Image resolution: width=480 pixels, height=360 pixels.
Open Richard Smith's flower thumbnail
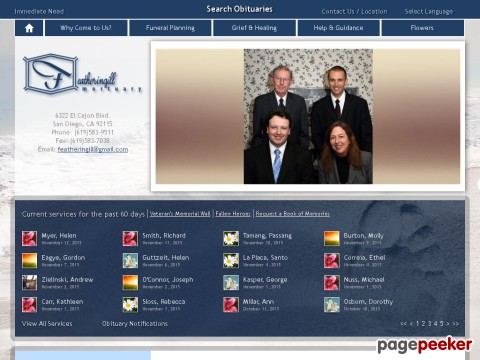130,239
